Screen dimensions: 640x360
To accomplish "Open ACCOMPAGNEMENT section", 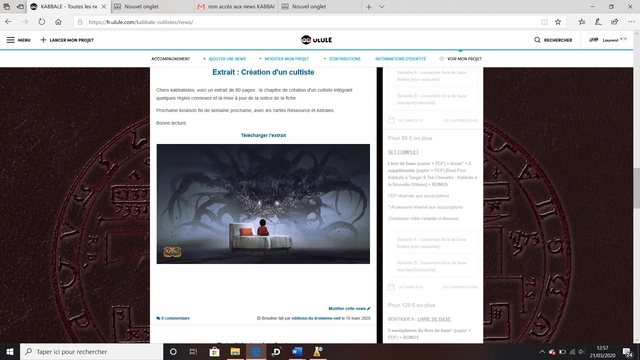I will pyautogui.click(x=171, y=59).
